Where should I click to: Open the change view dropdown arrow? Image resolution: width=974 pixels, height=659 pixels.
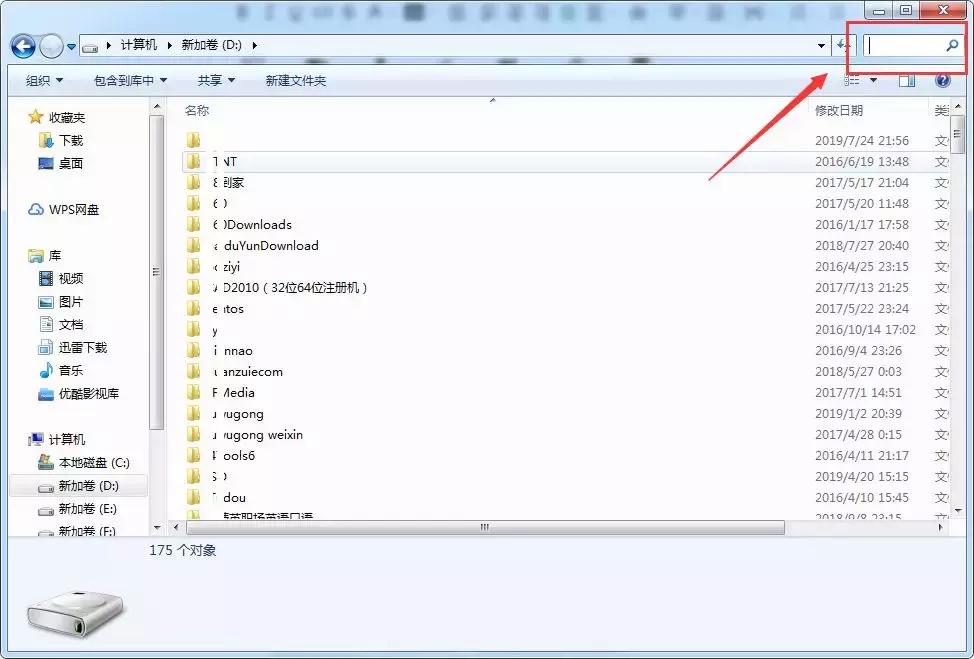tap(872, 80)
